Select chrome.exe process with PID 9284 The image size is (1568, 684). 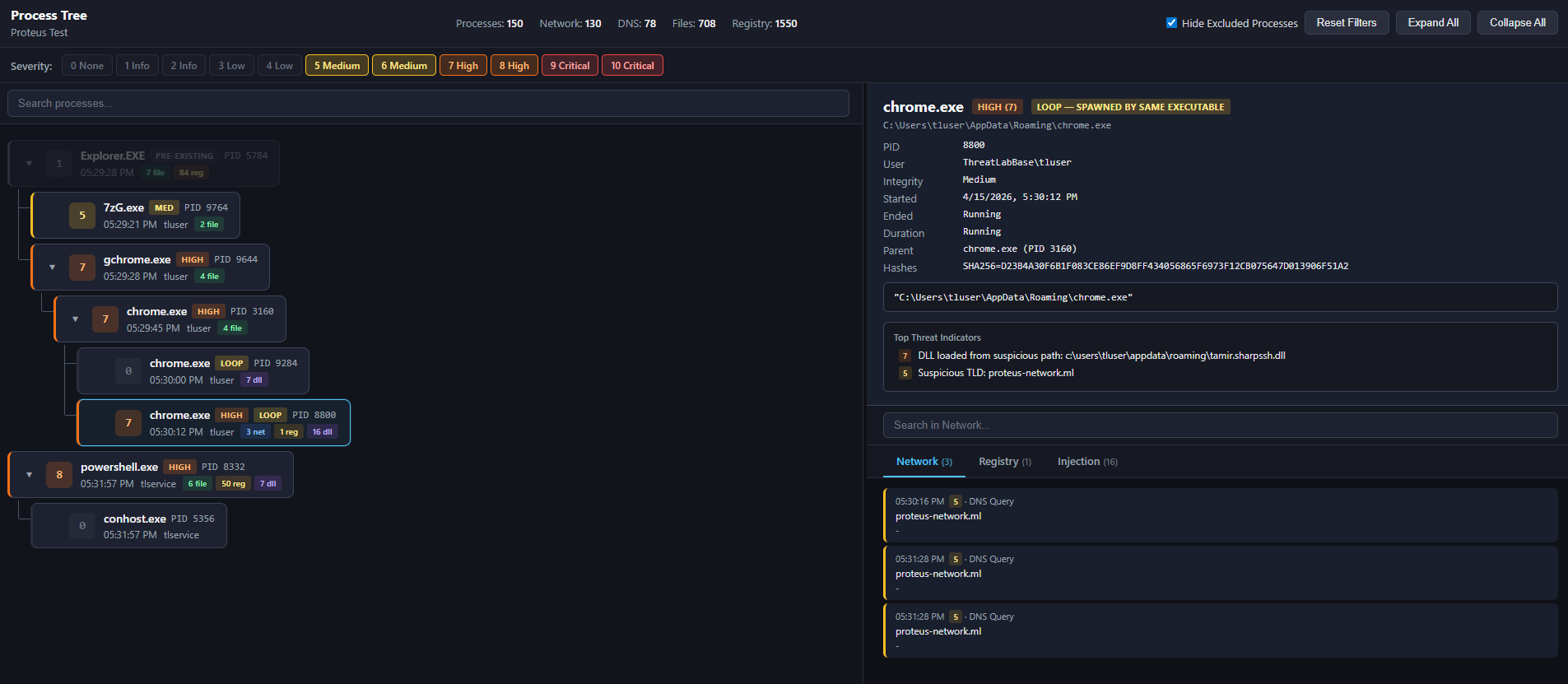pyautogui.click(x=193, y=371)
